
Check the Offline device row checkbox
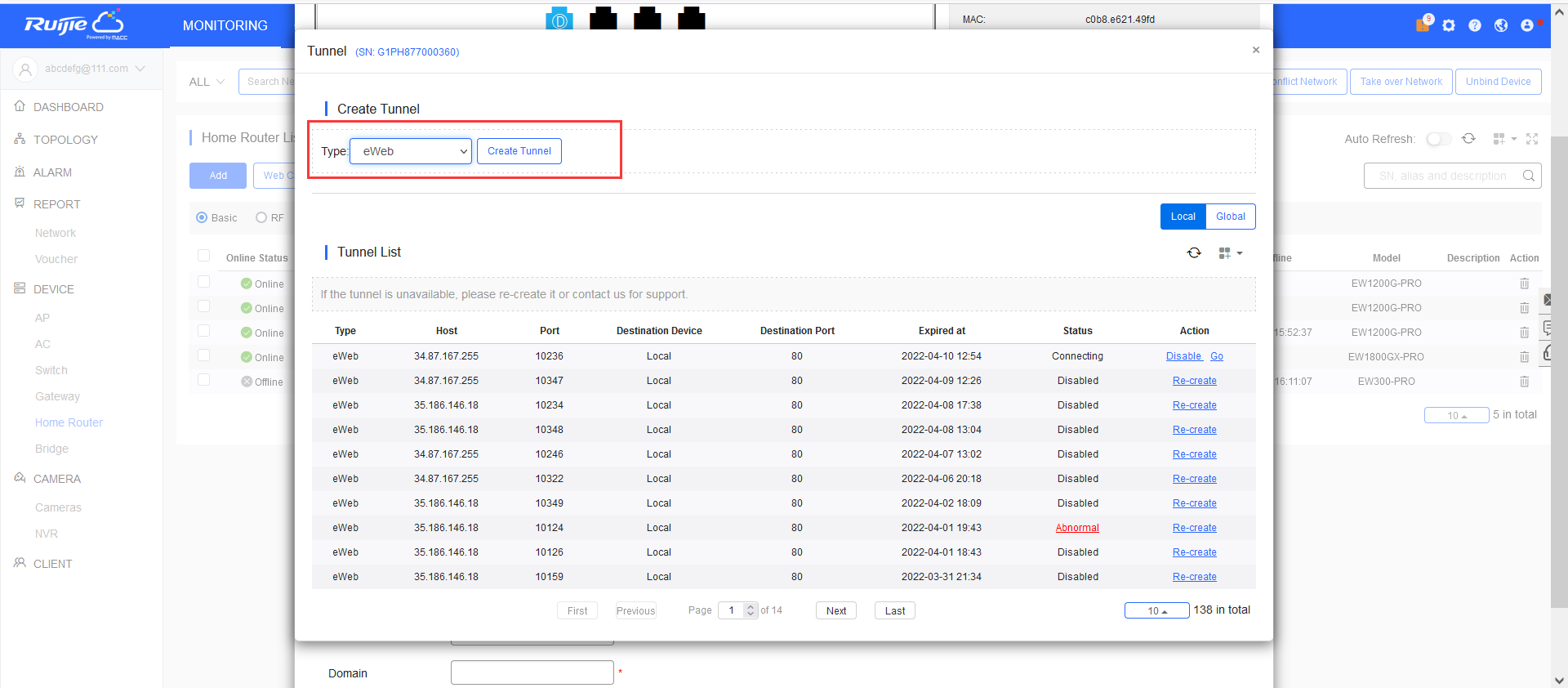tap(204, 380)
